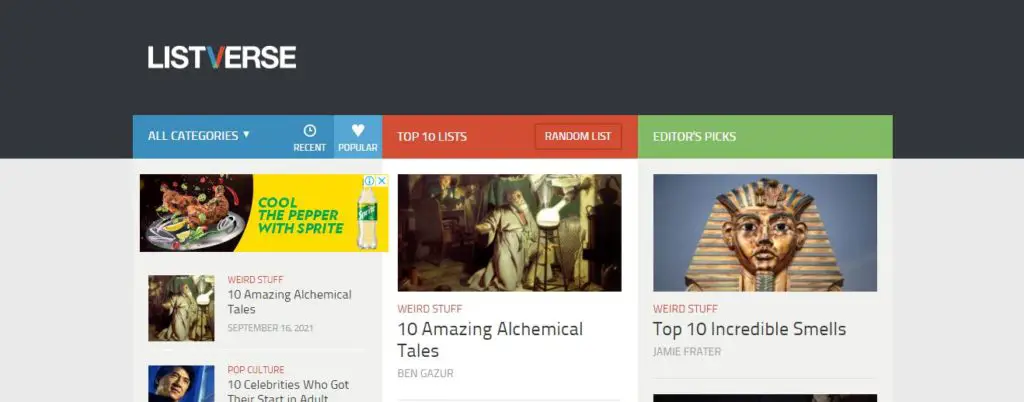Click the Sprite advertisement banner

coord(264,213)
